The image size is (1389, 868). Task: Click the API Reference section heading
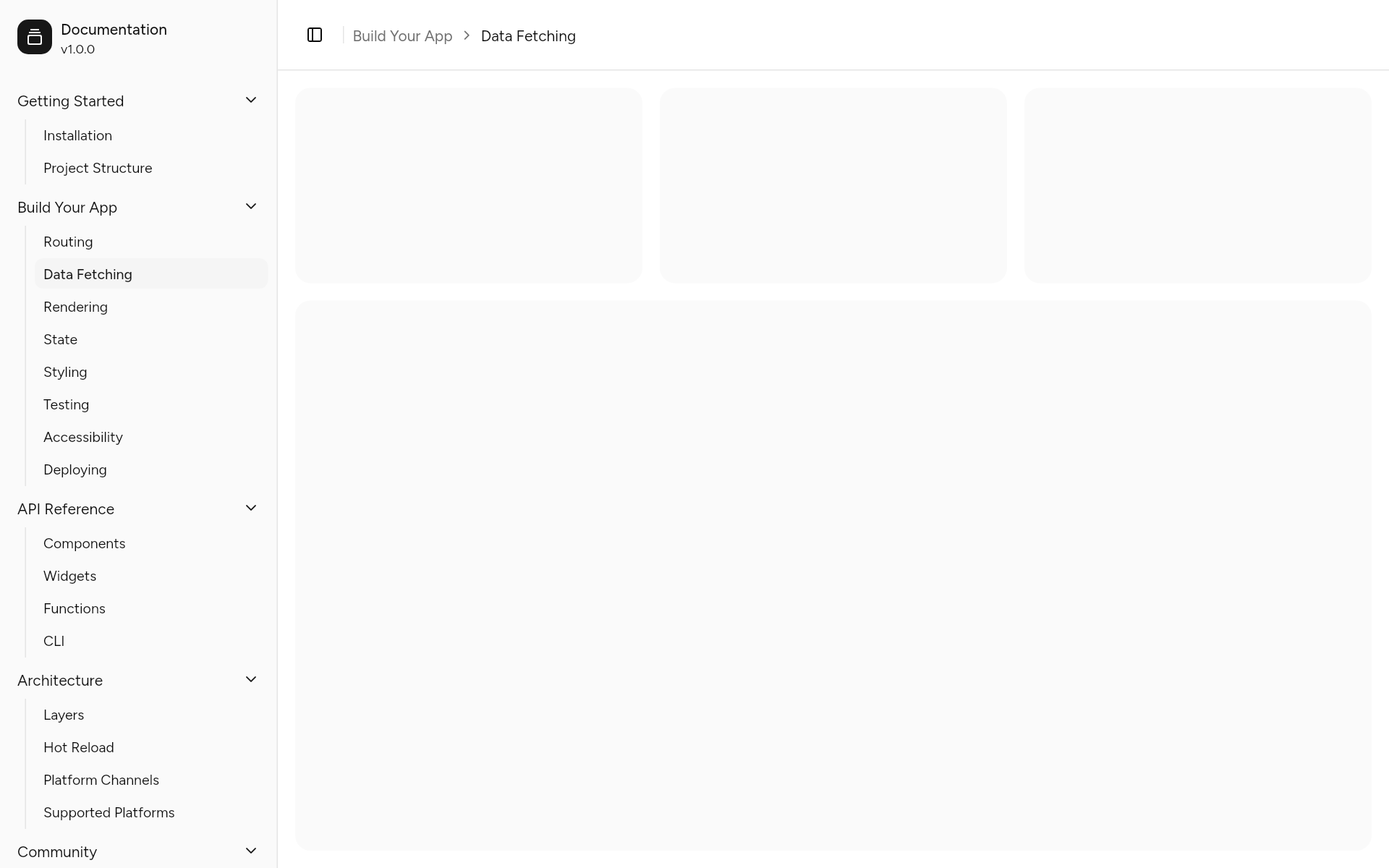66,509
